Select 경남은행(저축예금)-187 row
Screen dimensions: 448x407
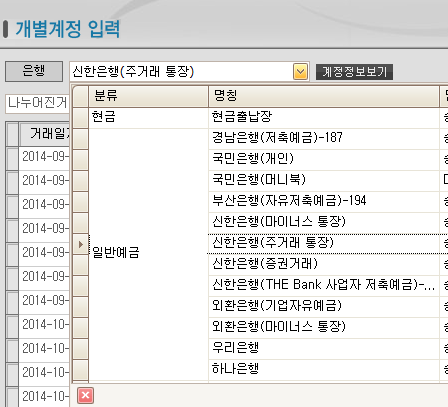pyautogui.click(x=324, y=138)
